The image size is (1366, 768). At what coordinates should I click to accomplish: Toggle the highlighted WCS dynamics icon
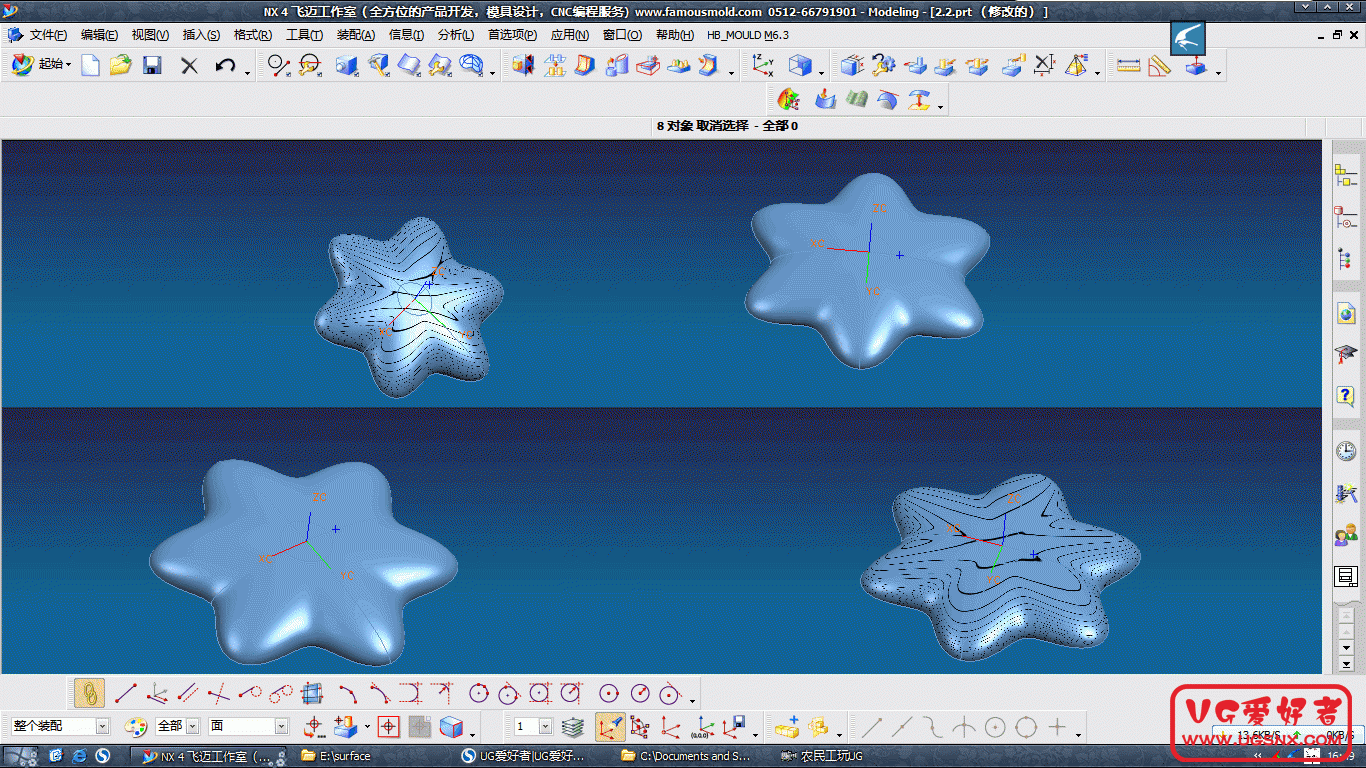point(610,727)
